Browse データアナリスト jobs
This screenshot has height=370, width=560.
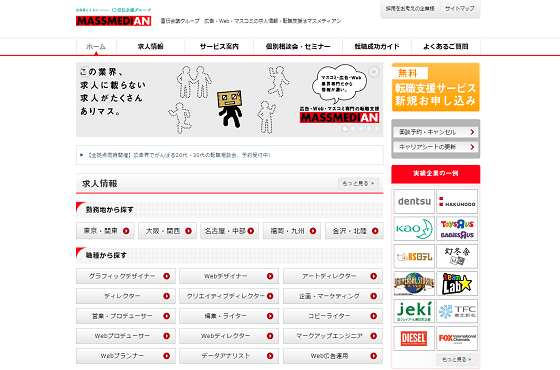click(229, 356)
